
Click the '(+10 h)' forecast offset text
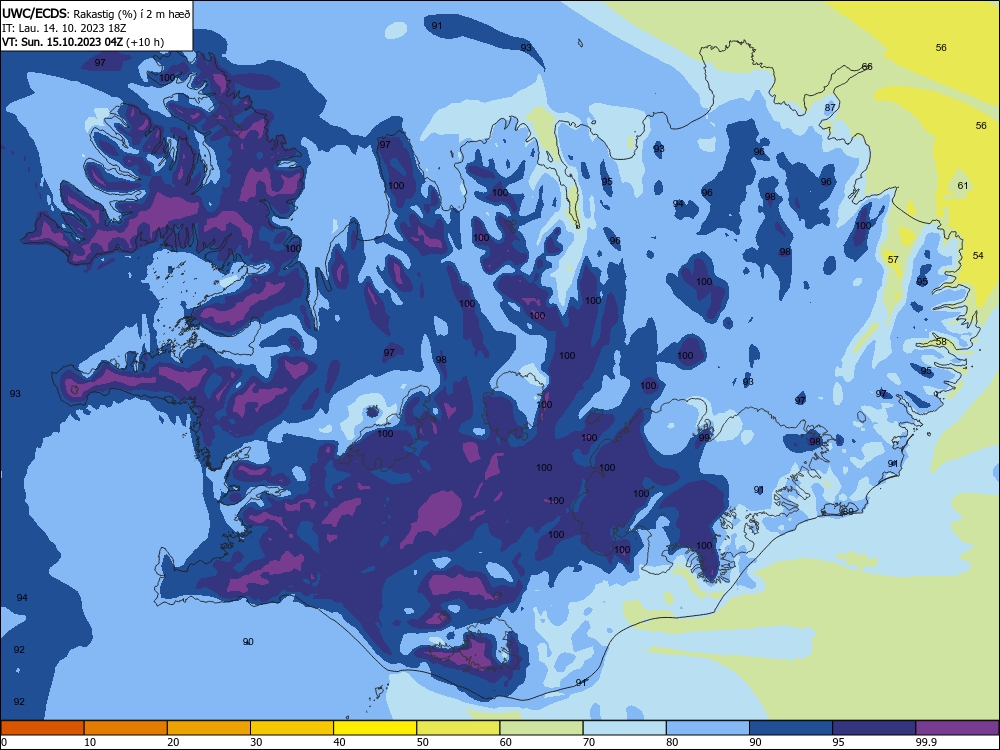145,42
